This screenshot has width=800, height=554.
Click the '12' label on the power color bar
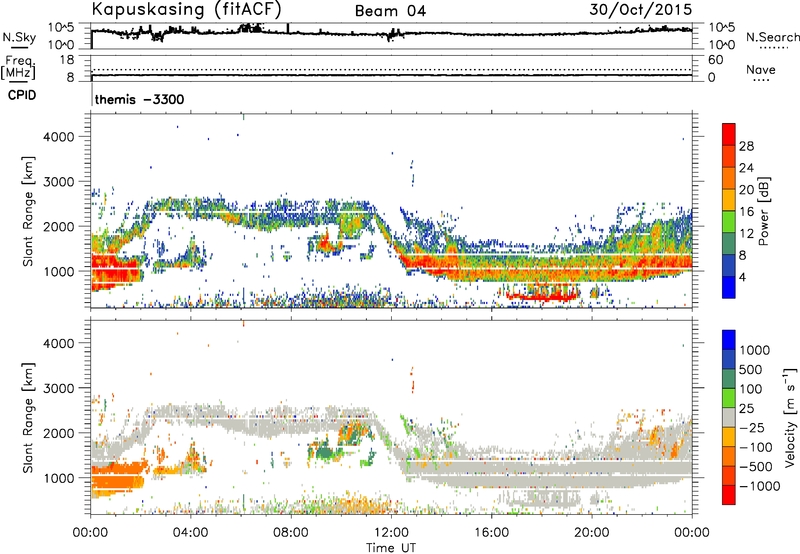click(x=746, y=234)
